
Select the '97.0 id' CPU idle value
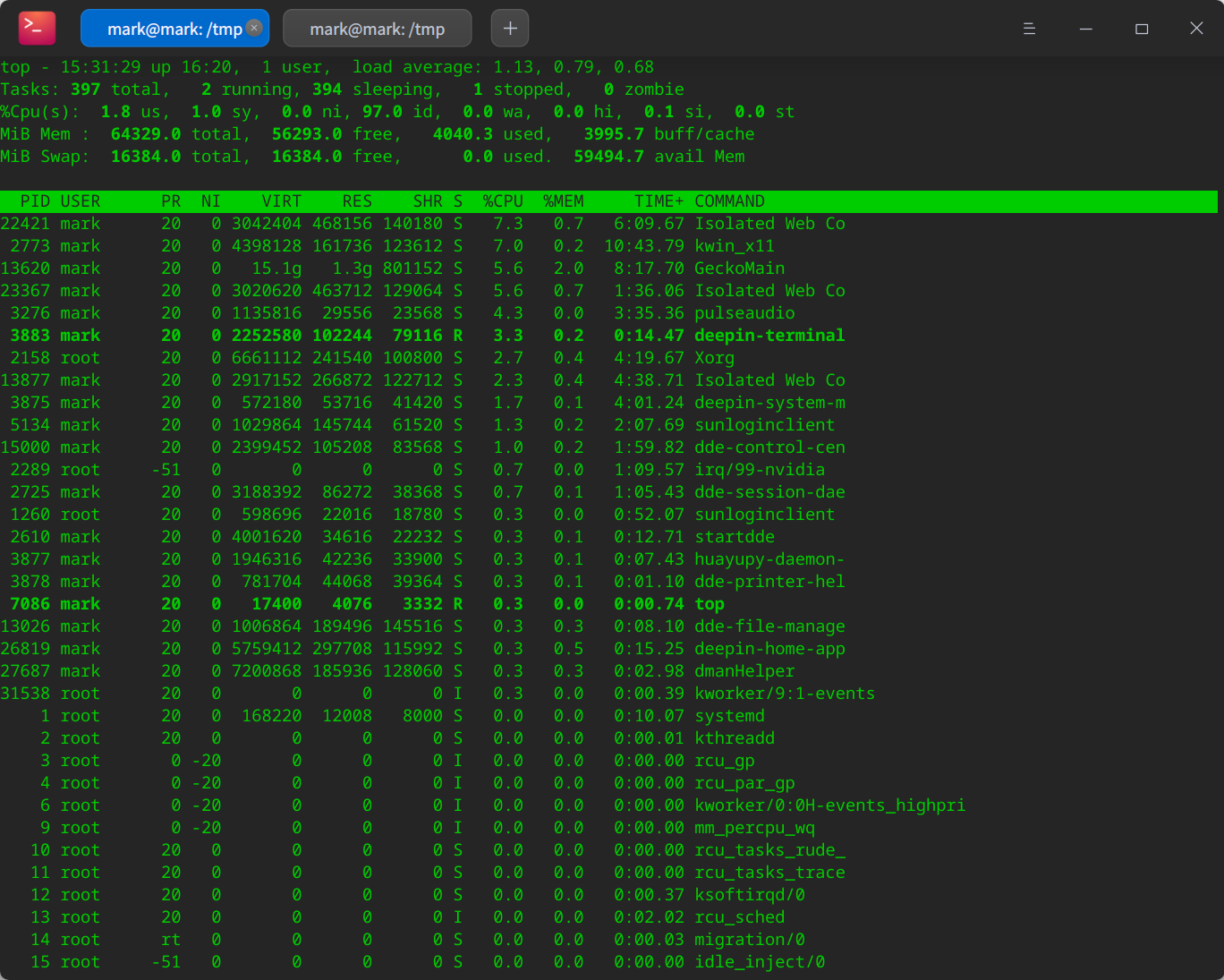point(397,112)
